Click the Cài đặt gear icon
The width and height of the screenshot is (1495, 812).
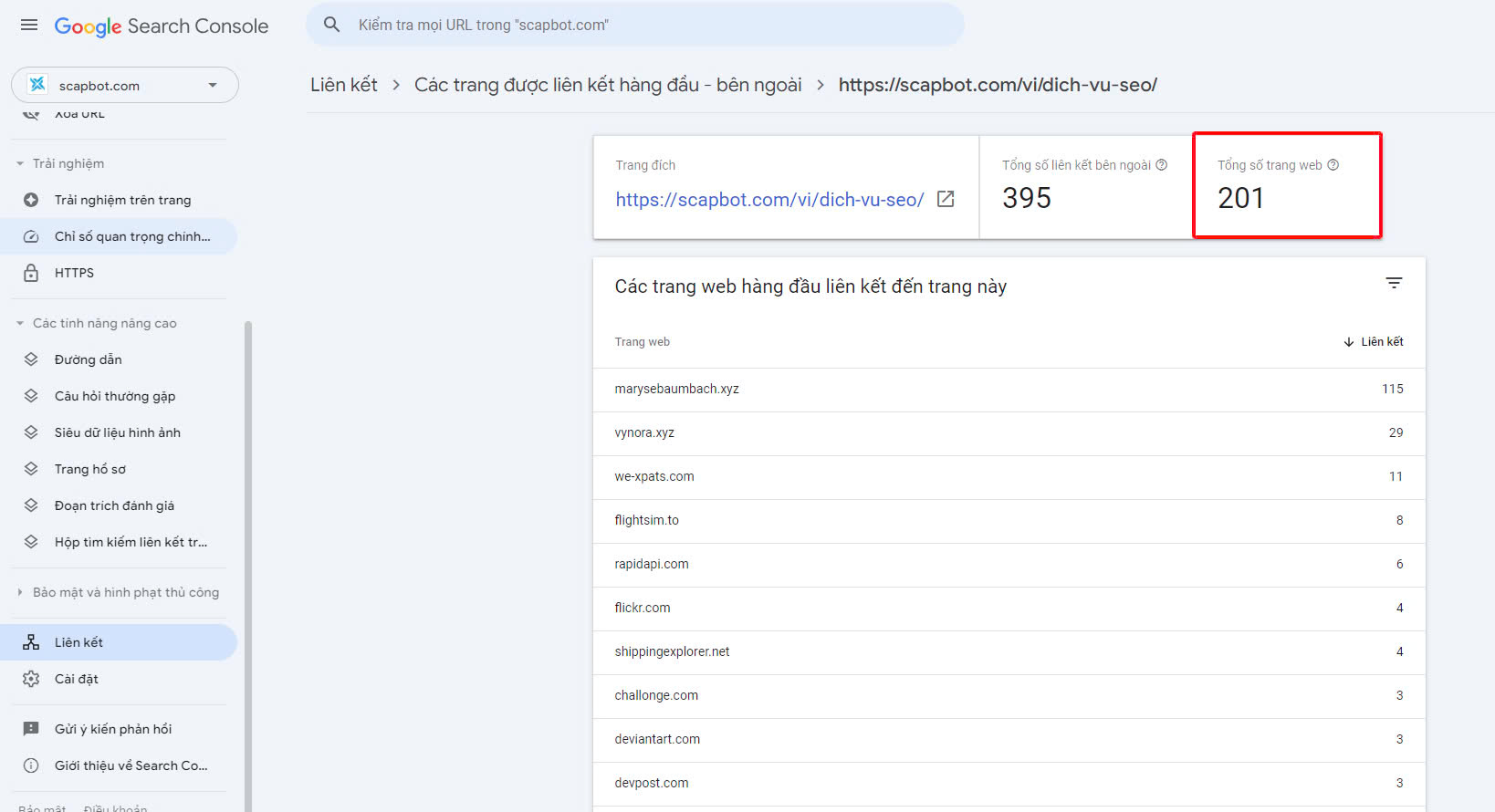(31, 679)
